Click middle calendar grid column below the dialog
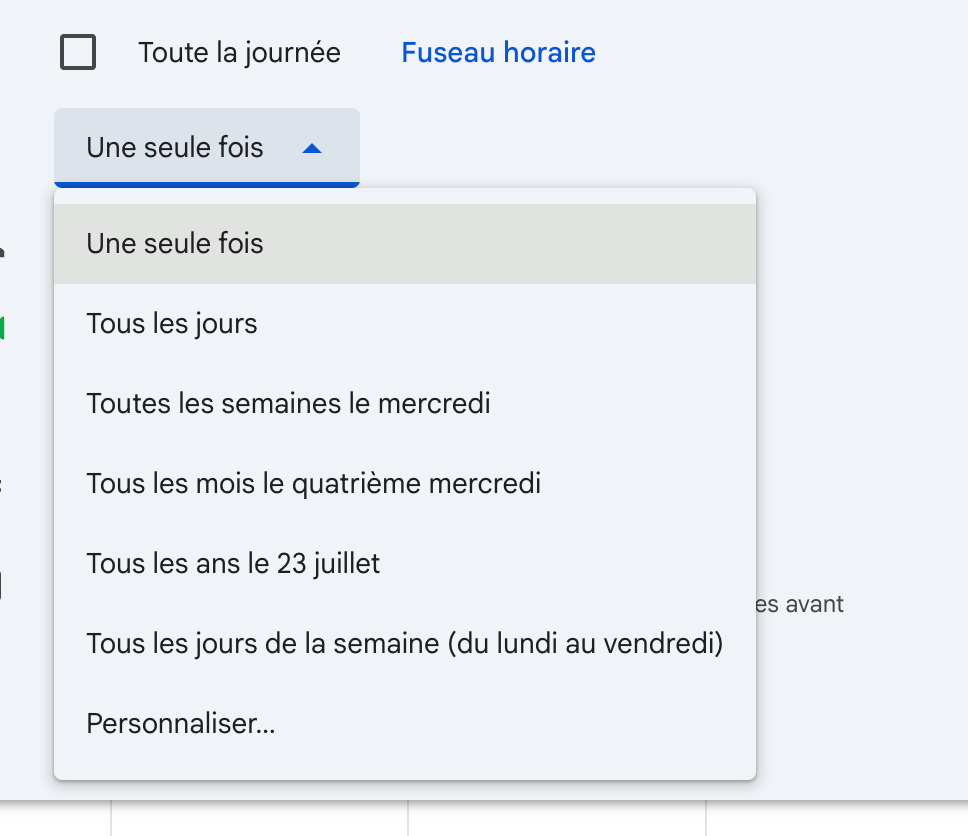This screenshot has height=836, width=968. (x=556, y=819)
